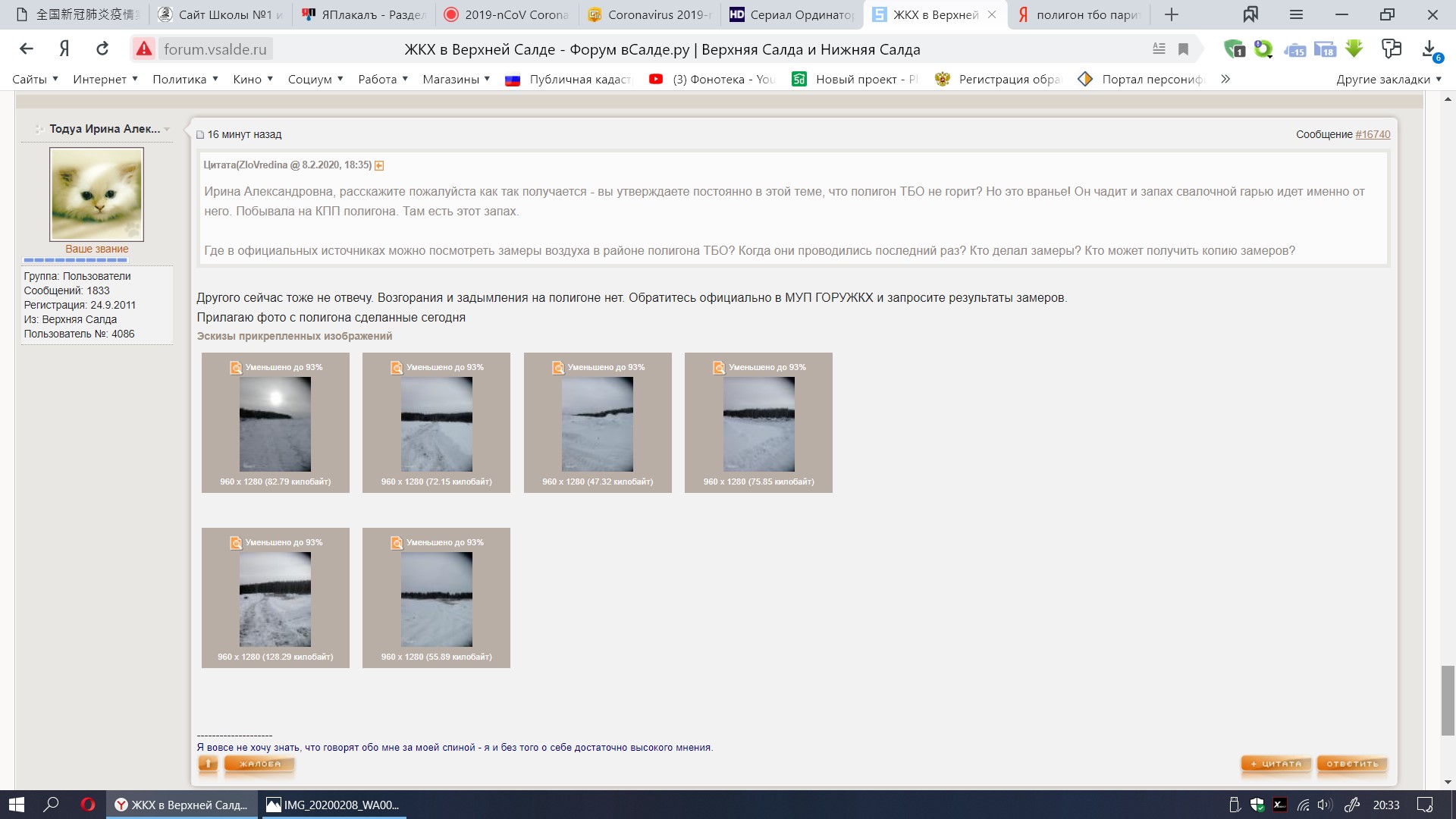Click scroll-to-top arrow button in post
Screen dimensions: 1456x819
208,764
